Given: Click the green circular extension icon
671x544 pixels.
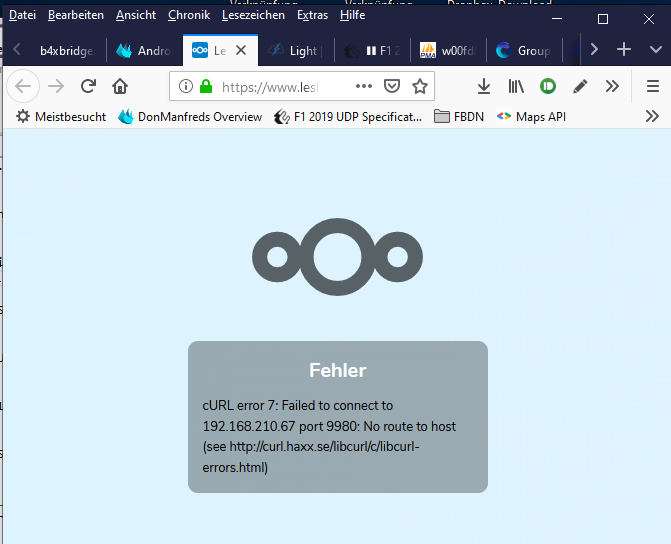Looking at the screenshot, I should click(x=548, y=86).
